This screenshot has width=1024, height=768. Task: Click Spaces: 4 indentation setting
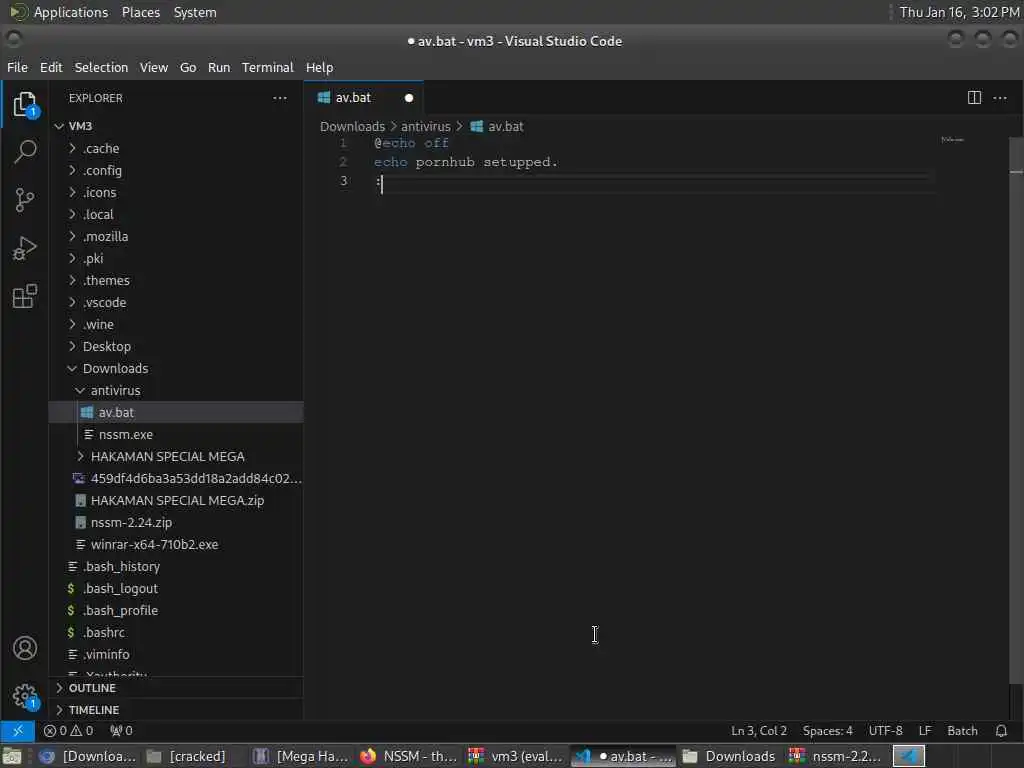(x=827, y=731)
